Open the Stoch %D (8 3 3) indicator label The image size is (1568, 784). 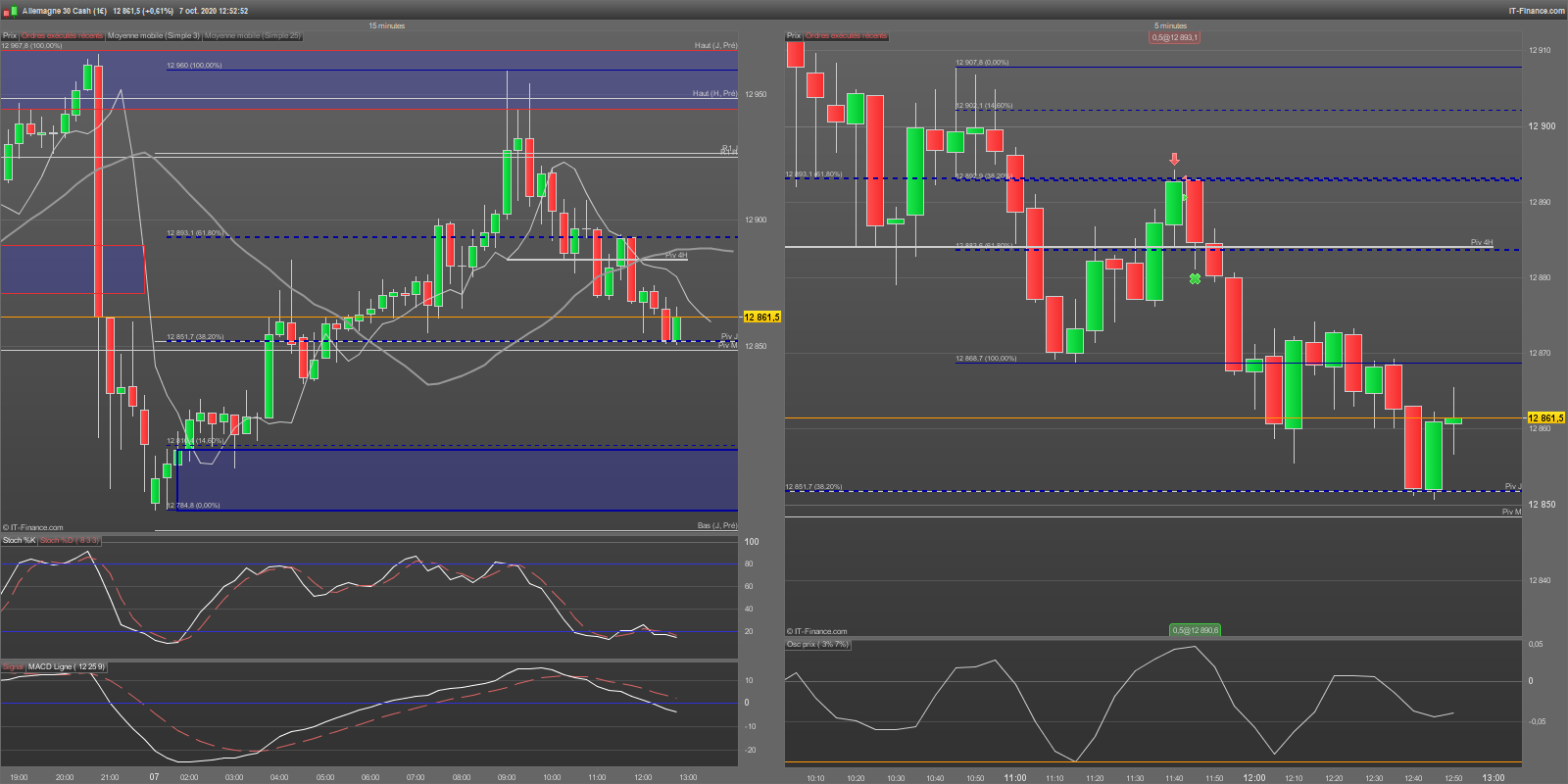click(69, 540)
